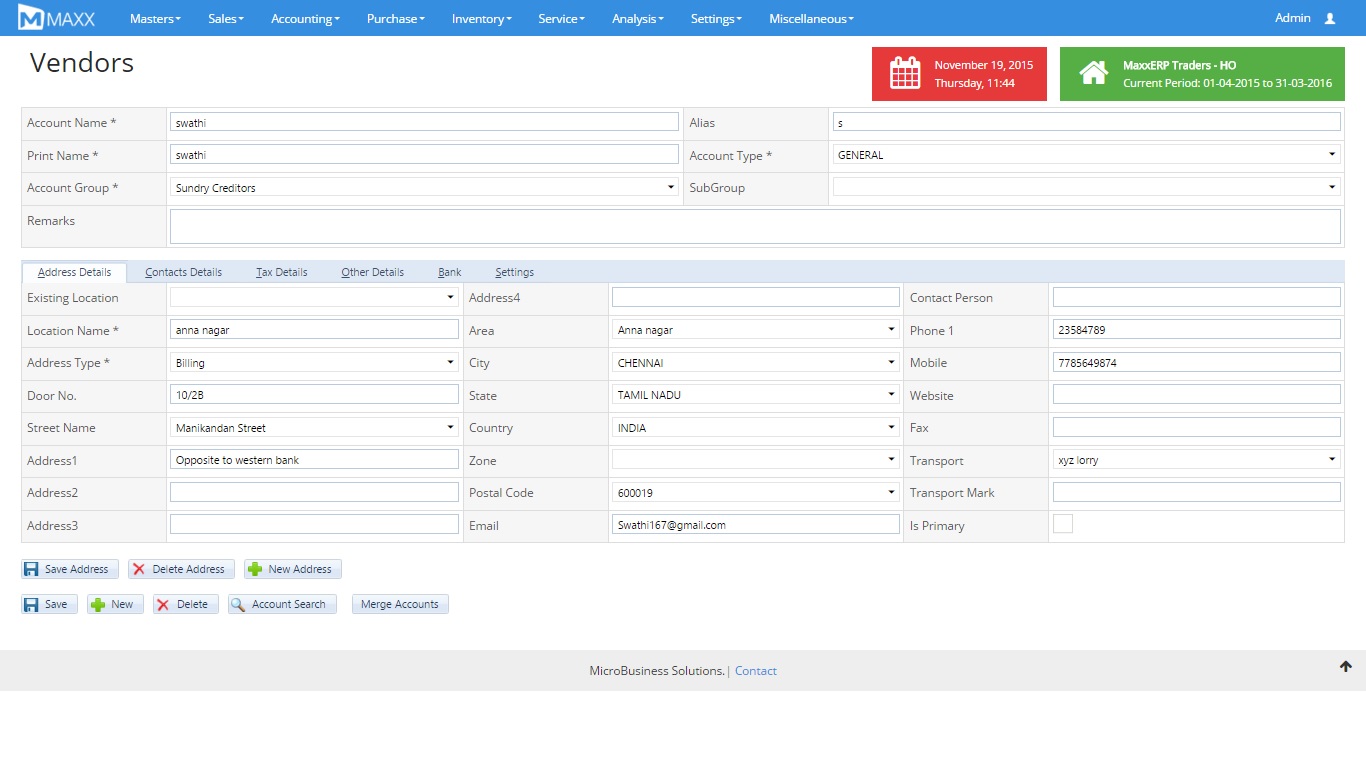1366x768 pixels.
Task: Click the Admin user profile icon
Action: [1329, 18]
